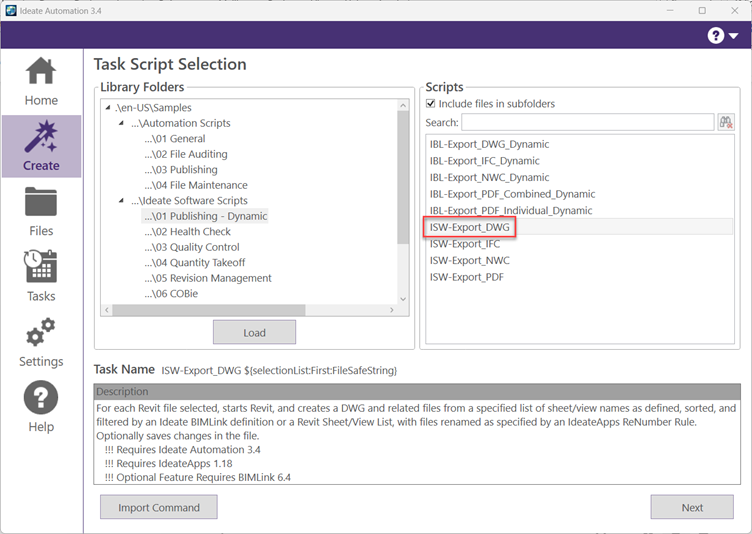The width and height of the screenshot is (752, 534).
Task: Click the Description header bar
Action: pyautogui.click(x=417, y=392)
